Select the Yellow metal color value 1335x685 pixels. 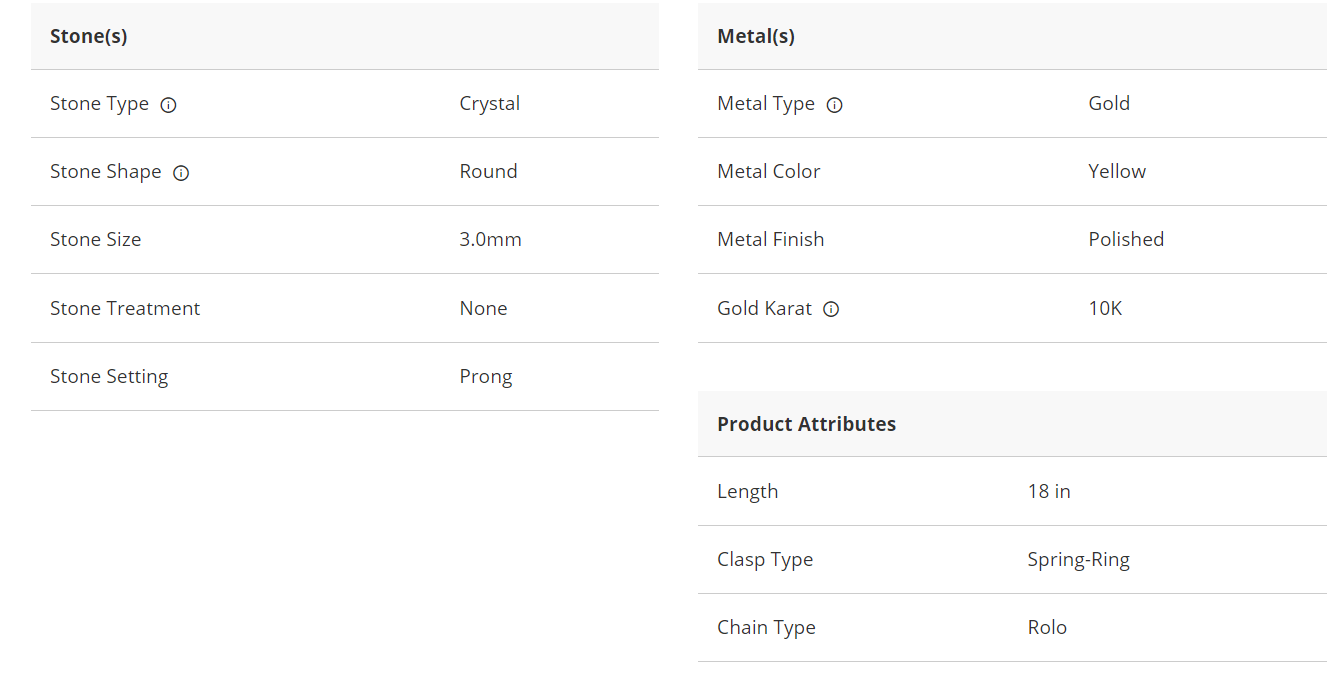(1117, 172)
